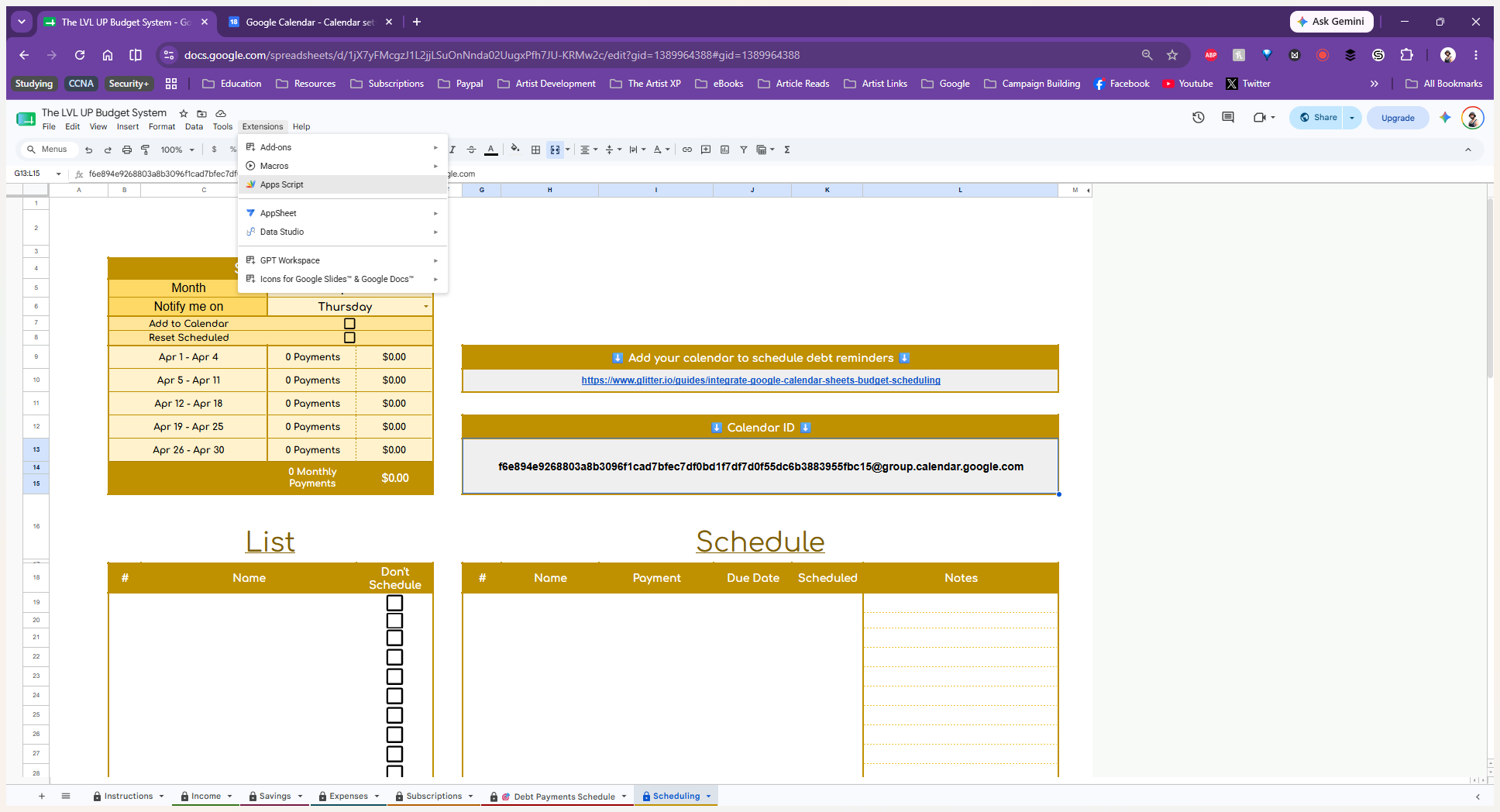Open the Data Studio submenu entry
This screenshot has height=812, width=1500.
coord(342,232)
